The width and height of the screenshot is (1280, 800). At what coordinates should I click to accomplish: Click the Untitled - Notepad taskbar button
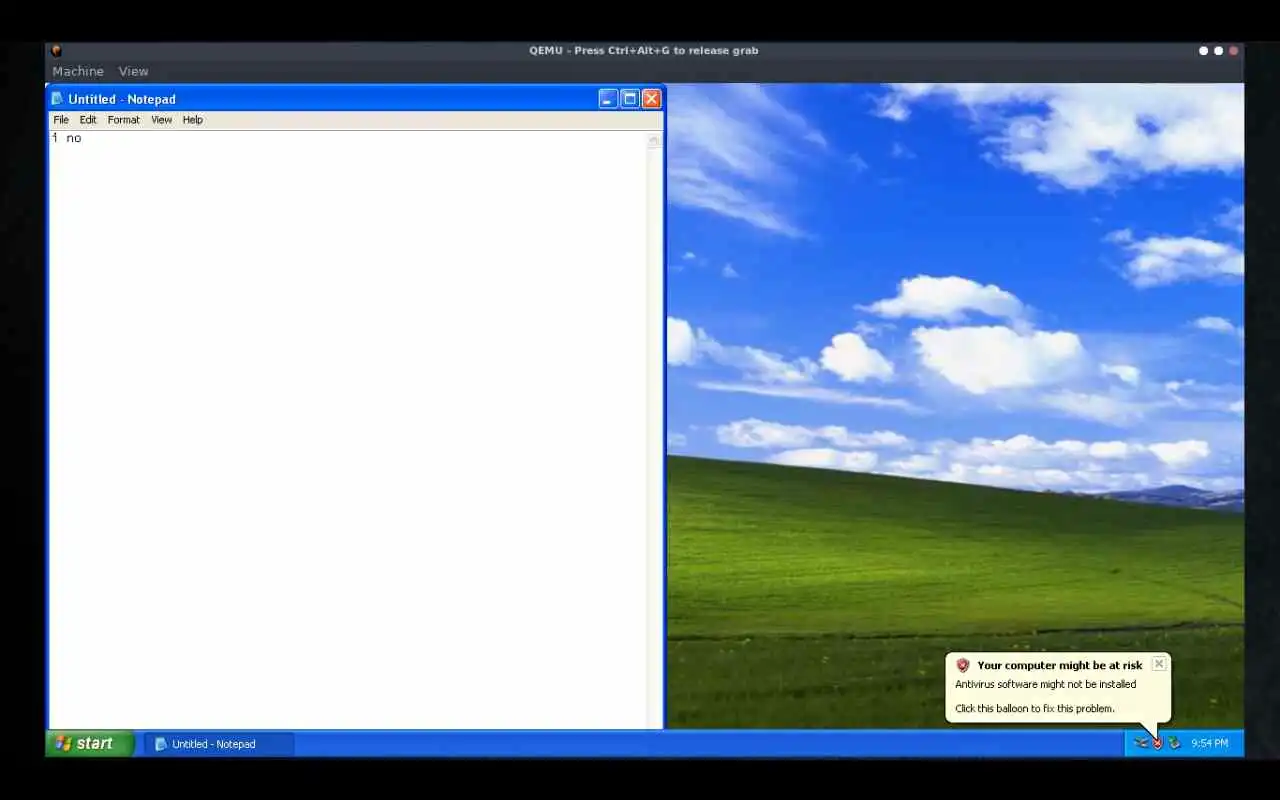coord(219,744)
